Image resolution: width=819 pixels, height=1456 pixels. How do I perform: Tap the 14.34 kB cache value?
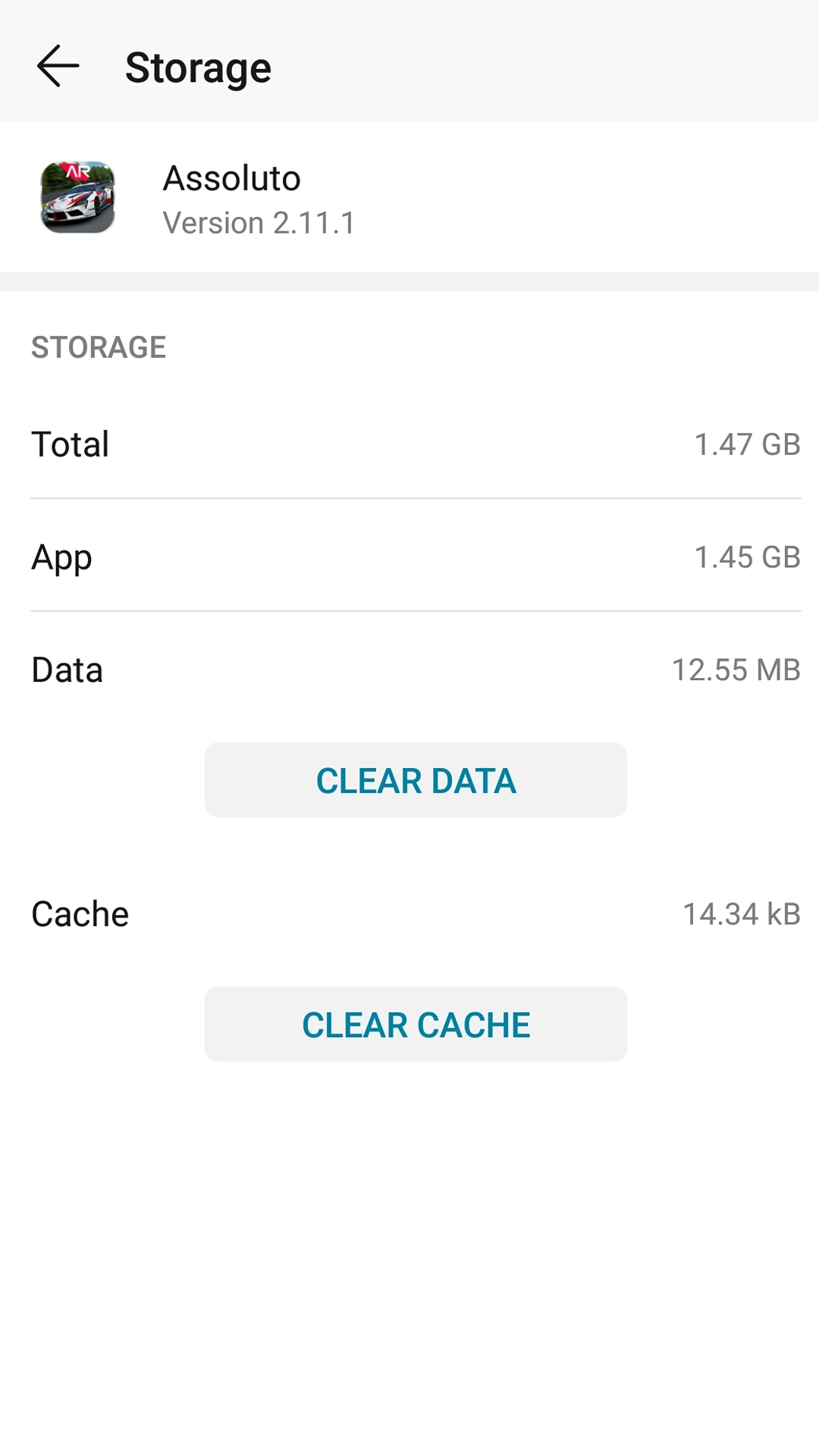[x=742, y=915]
